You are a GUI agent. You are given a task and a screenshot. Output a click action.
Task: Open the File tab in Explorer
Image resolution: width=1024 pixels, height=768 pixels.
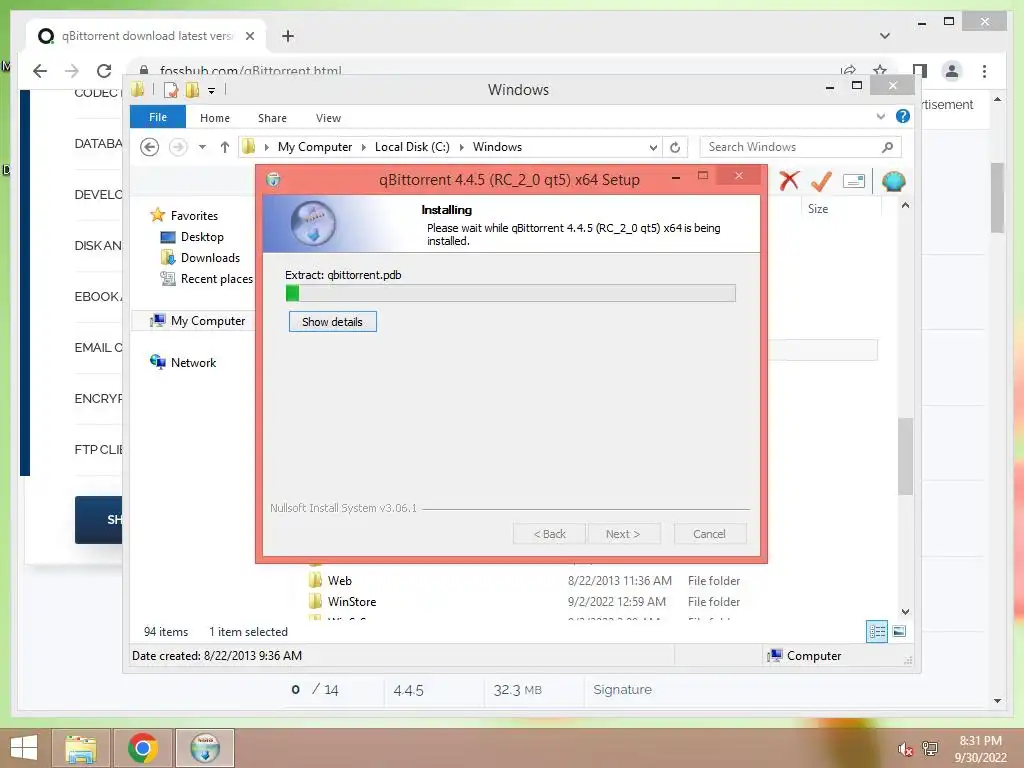tap(158, 117)
